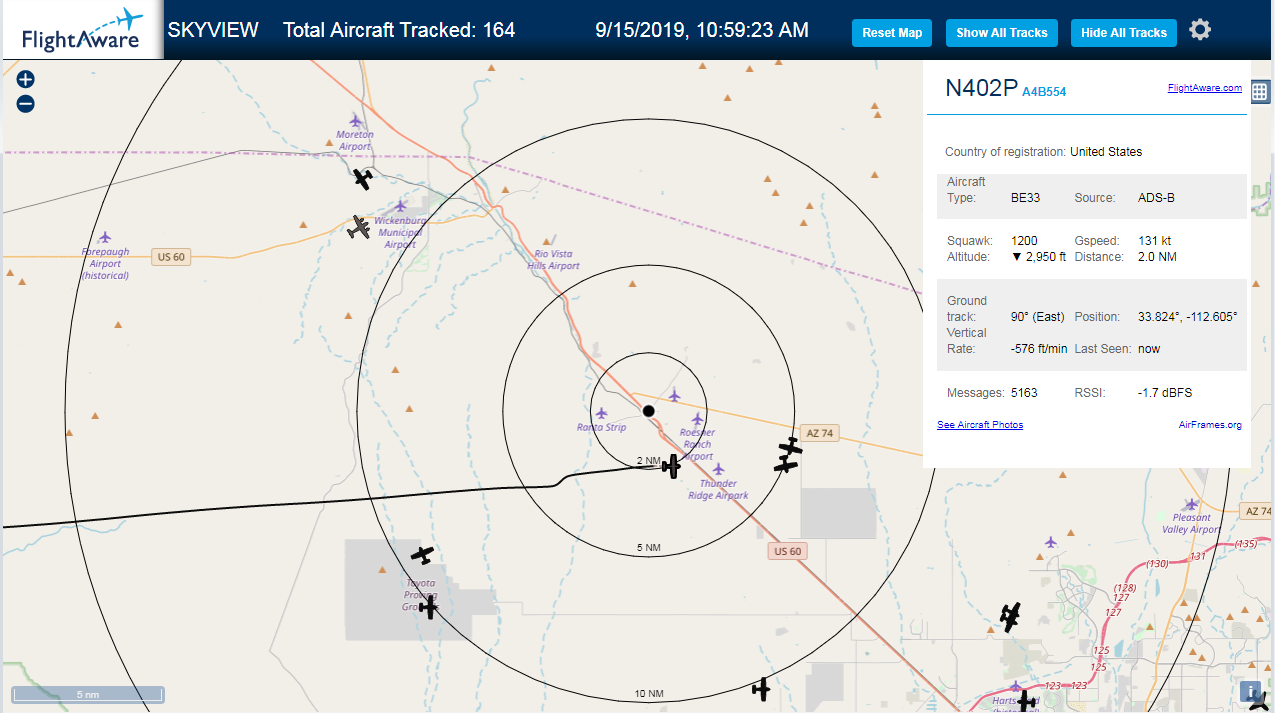Select the aircraft over Toyota Proving Grounds label
The height and width of the screenshot is (713, 1275).
tap(429, 607)
